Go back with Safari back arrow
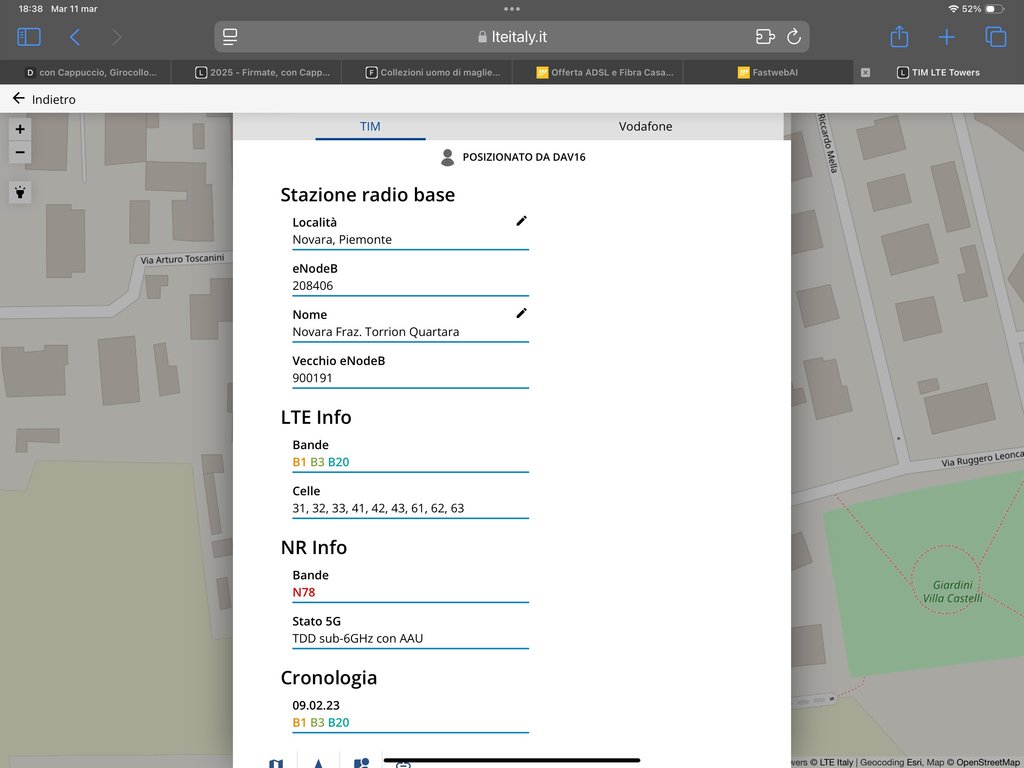 [75, 37]
